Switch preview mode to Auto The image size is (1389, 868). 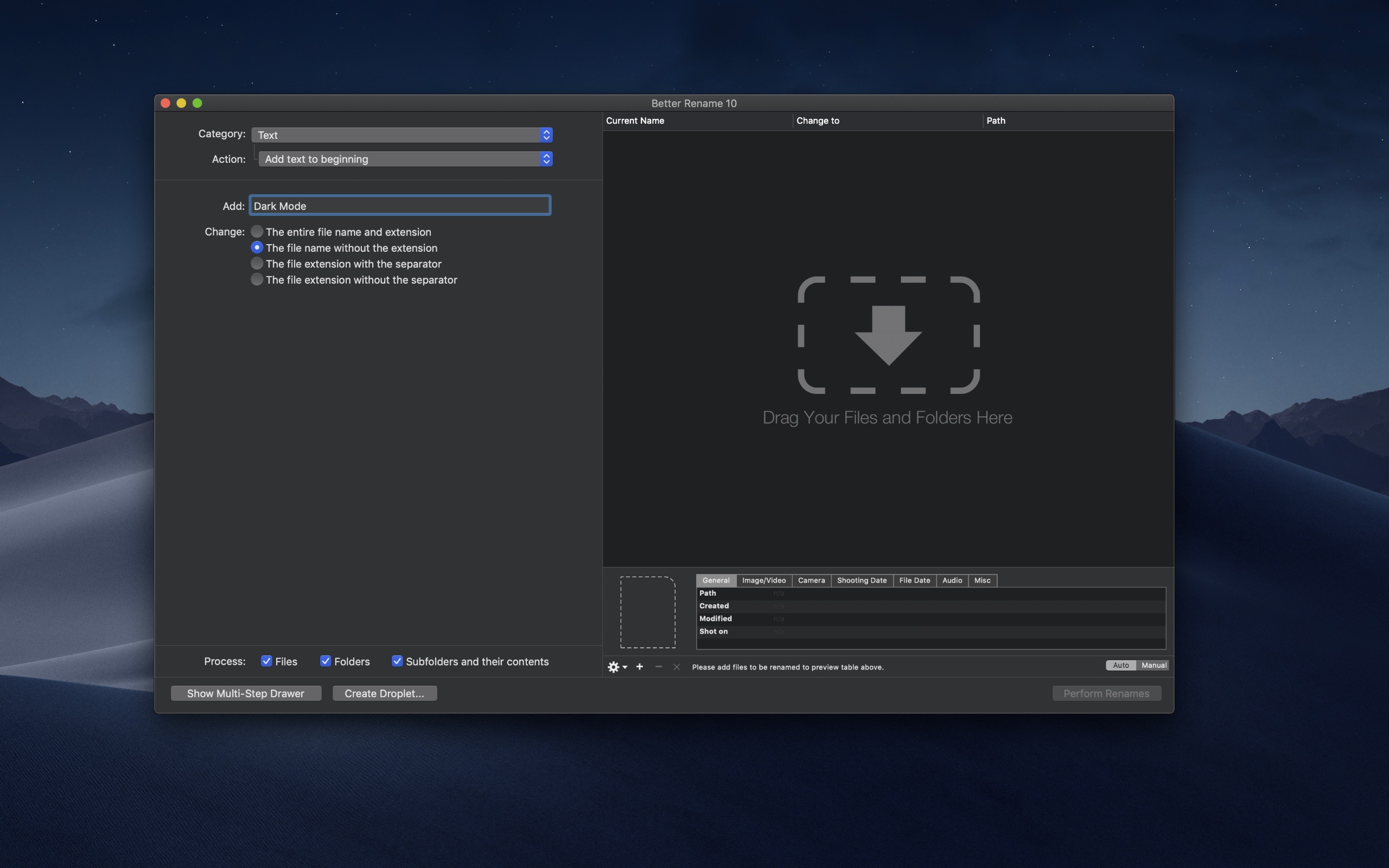point(1120,665)
